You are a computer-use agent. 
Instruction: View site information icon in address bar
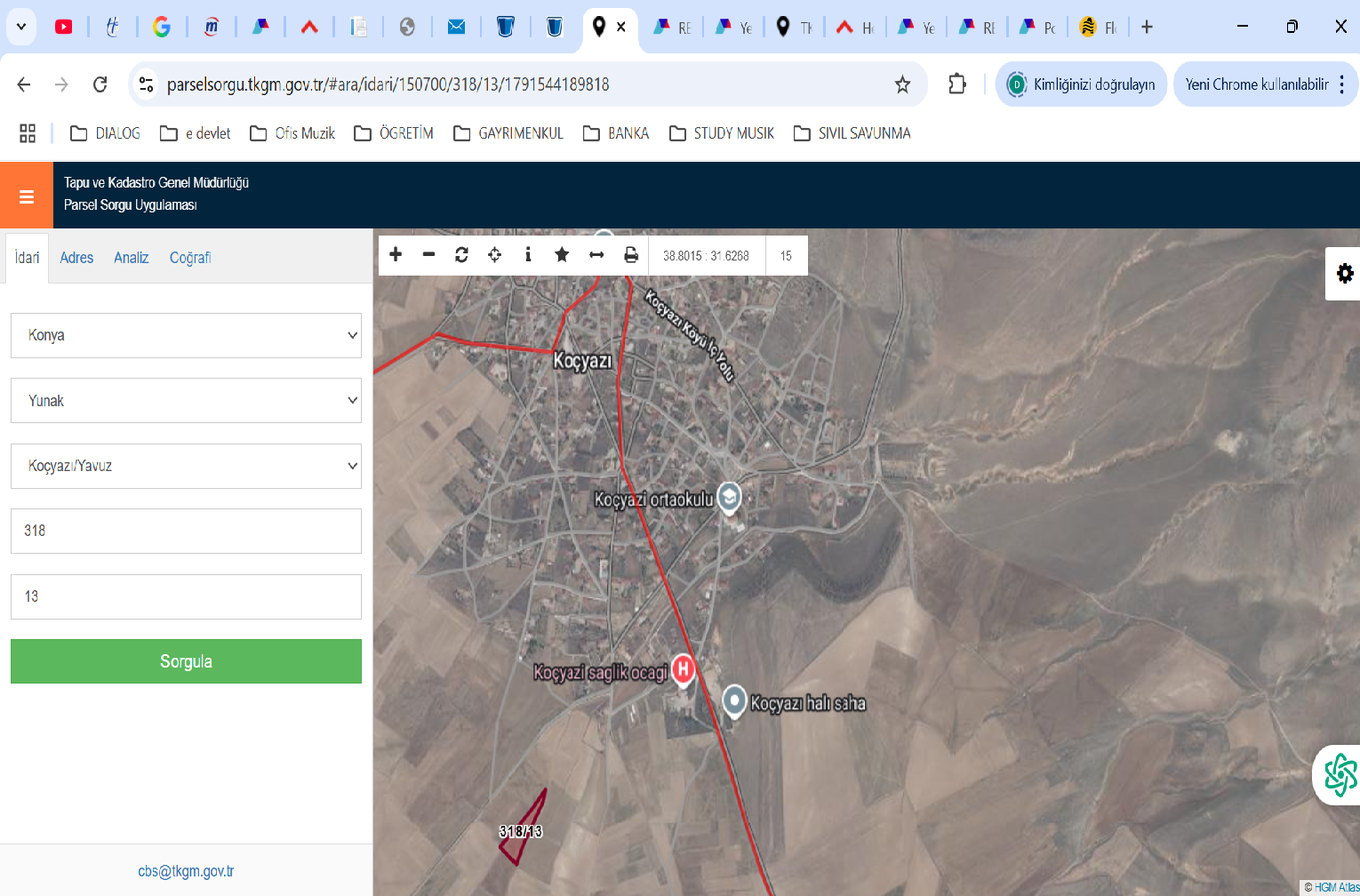click(x=146, y=84)
